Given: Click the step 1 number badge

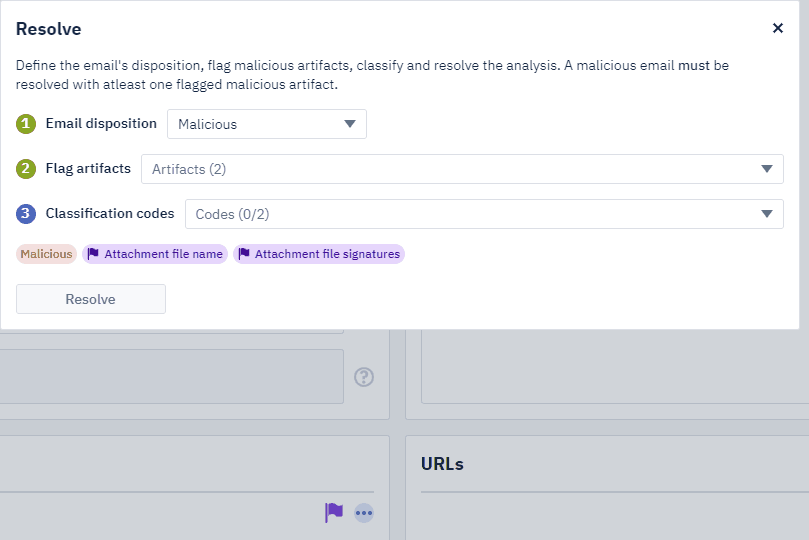Looking at the screenshot, I should point(26,124).
